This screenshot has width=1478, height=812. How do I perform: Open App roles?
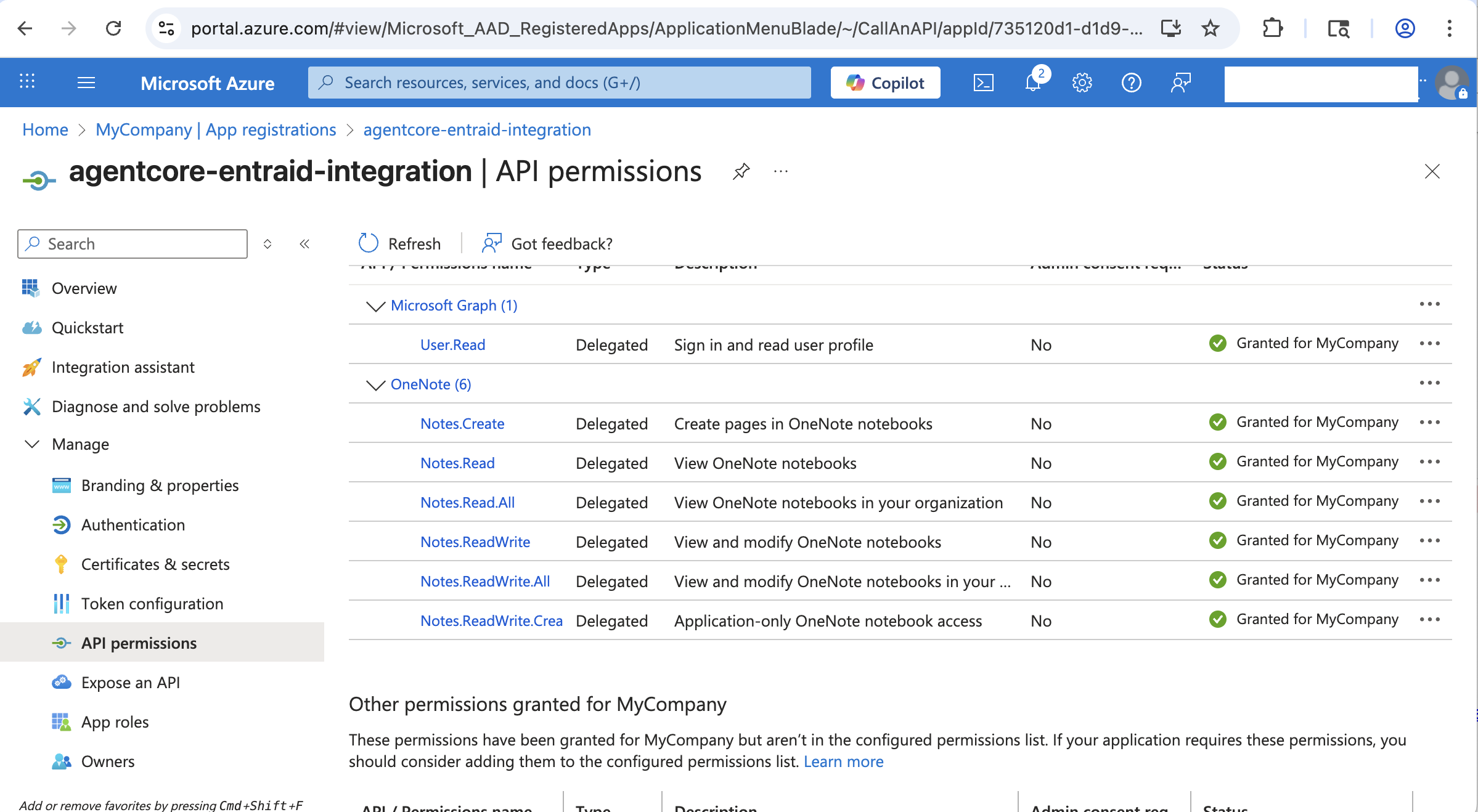click(x=115, y=722)
